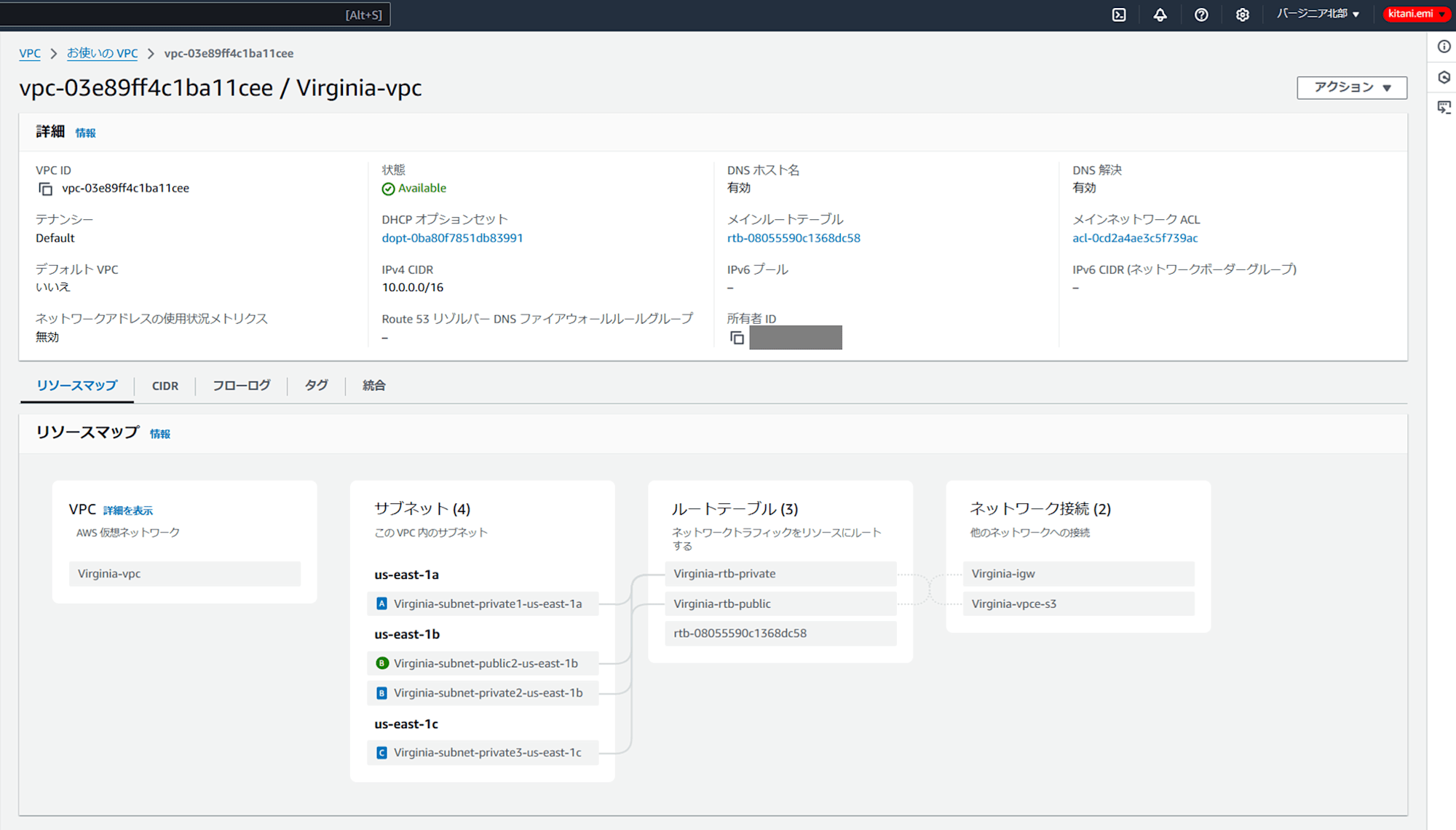Viewport: 1456px width, 830px height.
Task: Click the C badge of private3-us-east-1c subnet
Action: (x=381, y=753)
